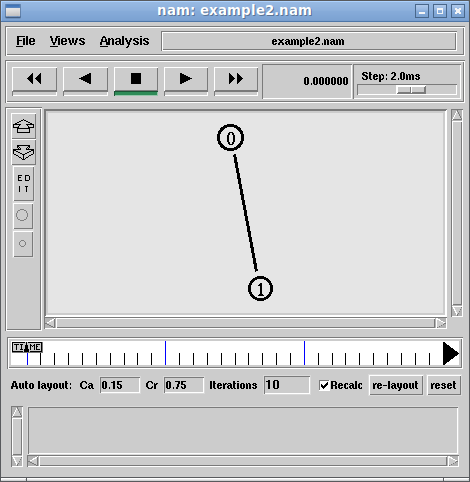
Task: Play the animation forward
Action: point(186,79)
